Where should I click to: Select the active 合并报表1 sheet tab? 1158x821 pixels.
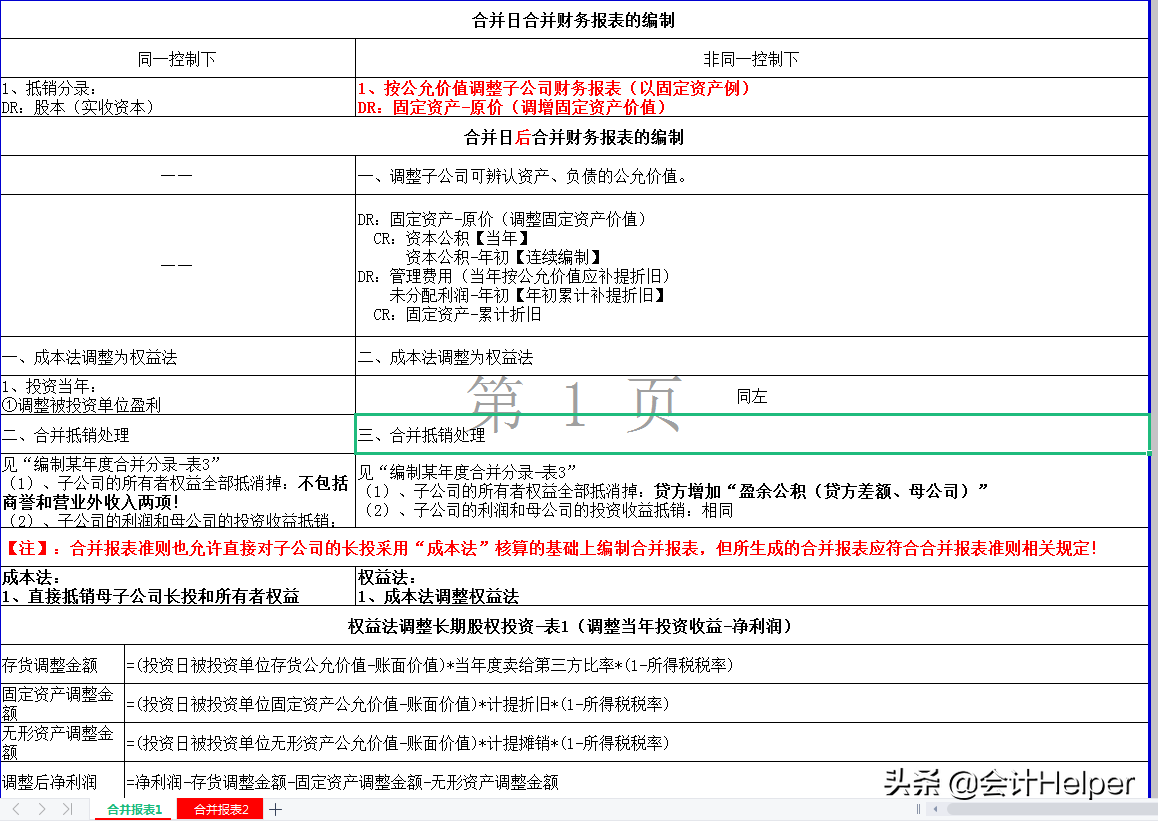134,810
